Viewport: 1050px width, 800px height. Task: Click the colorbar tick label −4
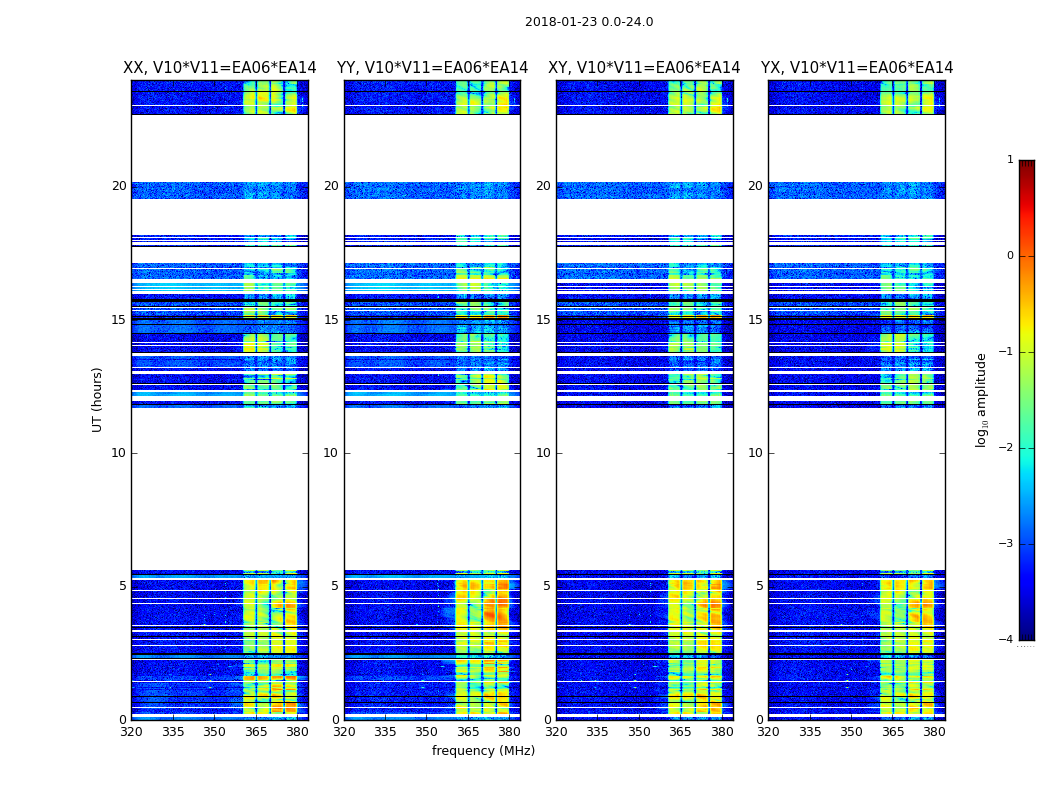tap(1006, 640)
